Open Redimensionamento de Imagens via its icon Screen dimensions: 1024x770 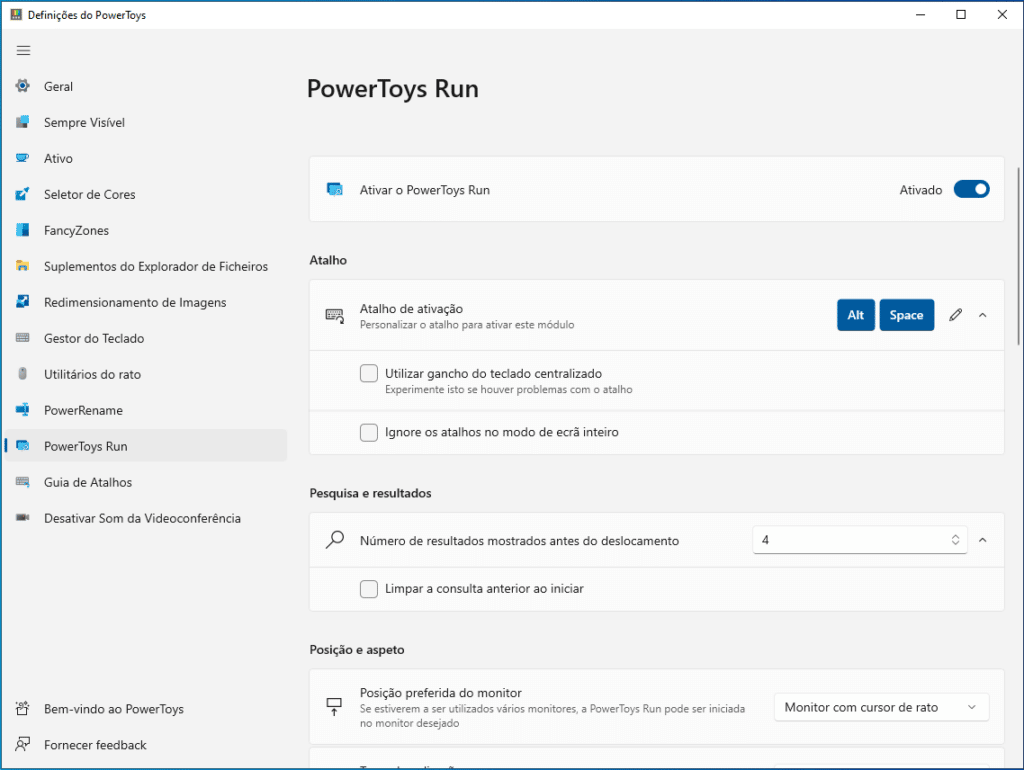(22, 302)
